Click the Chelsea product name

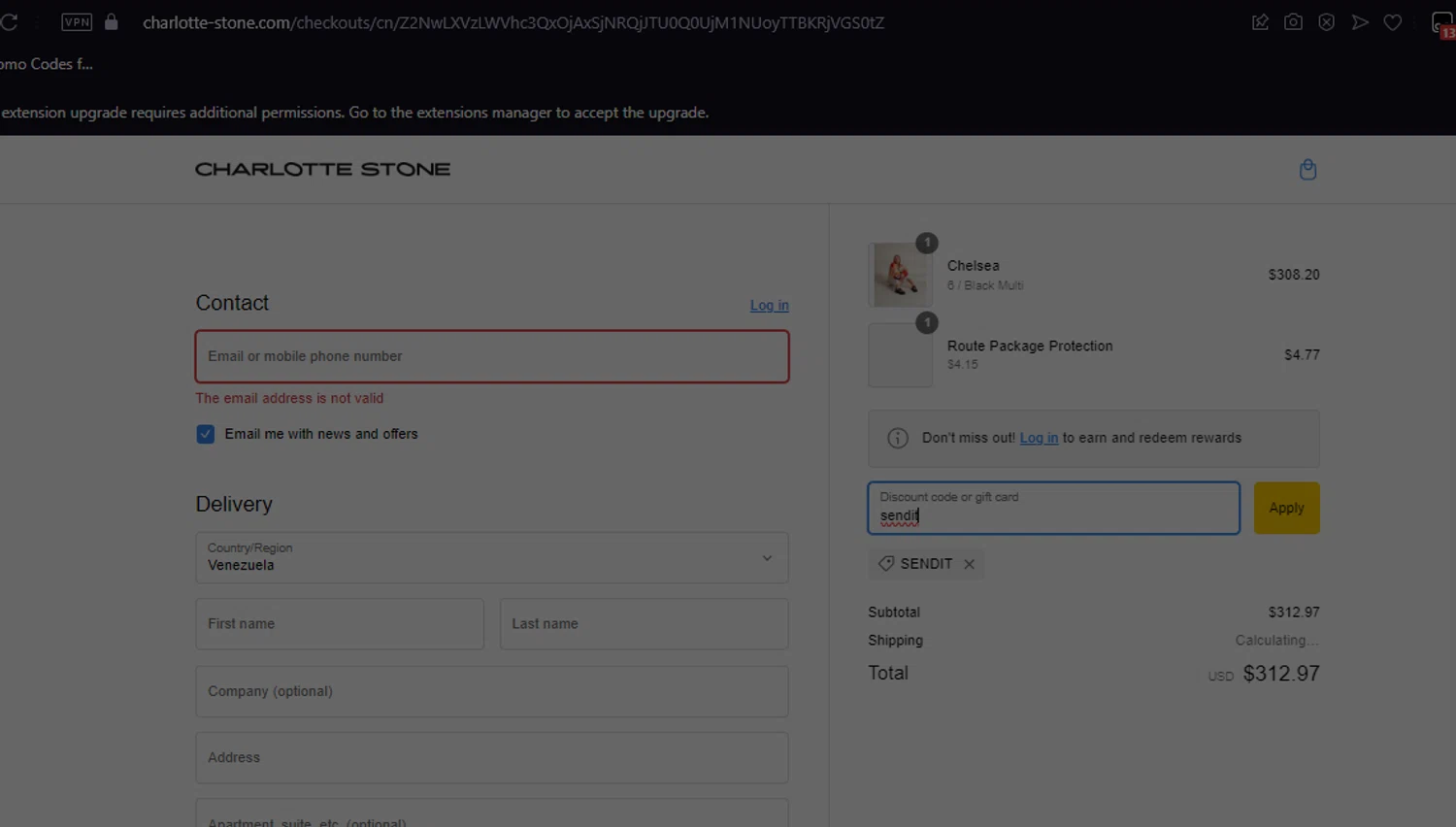tap(973, 265)
